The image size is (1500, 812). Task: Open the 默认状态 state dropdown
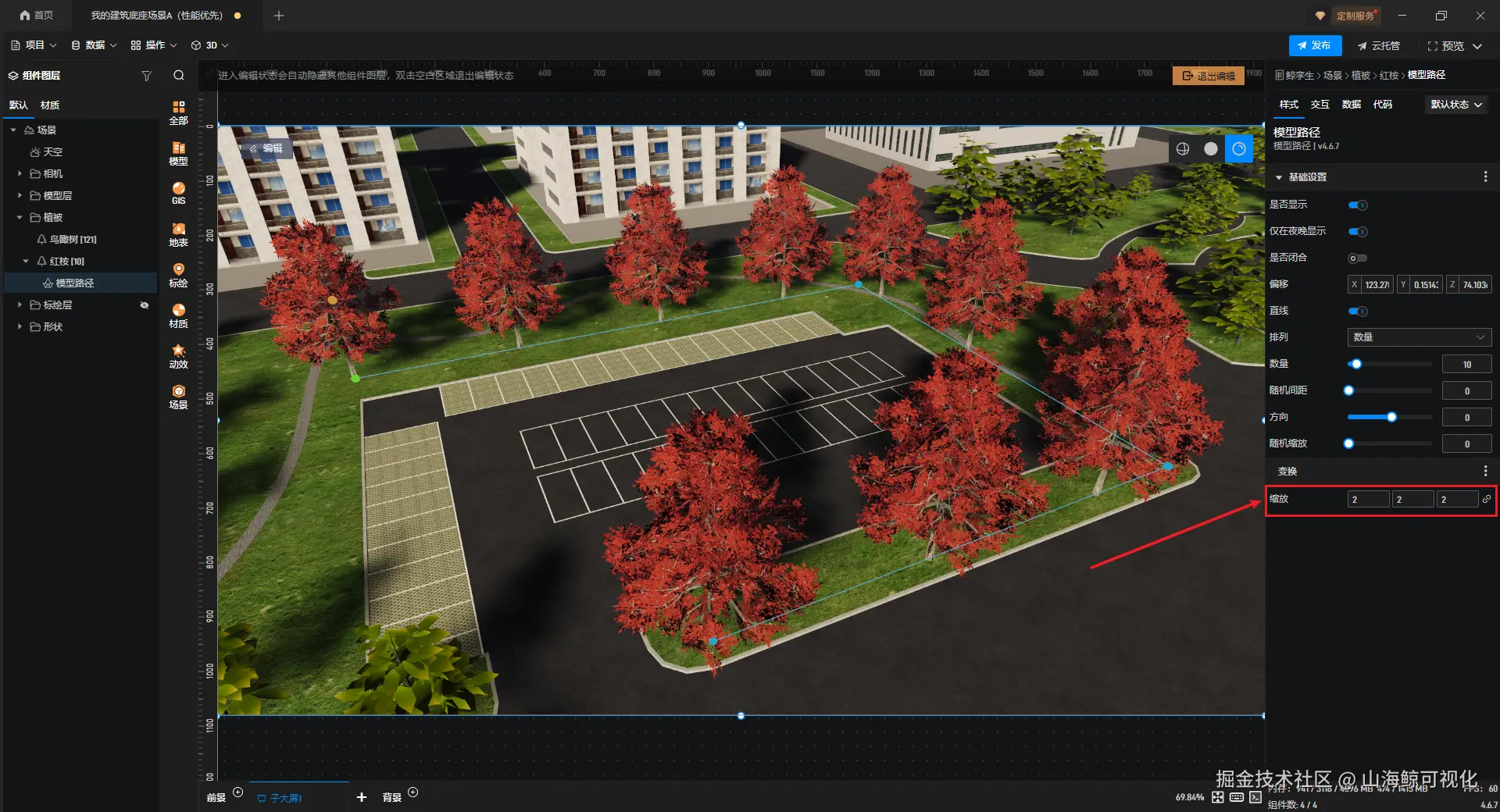click(x=1456, y=105)
